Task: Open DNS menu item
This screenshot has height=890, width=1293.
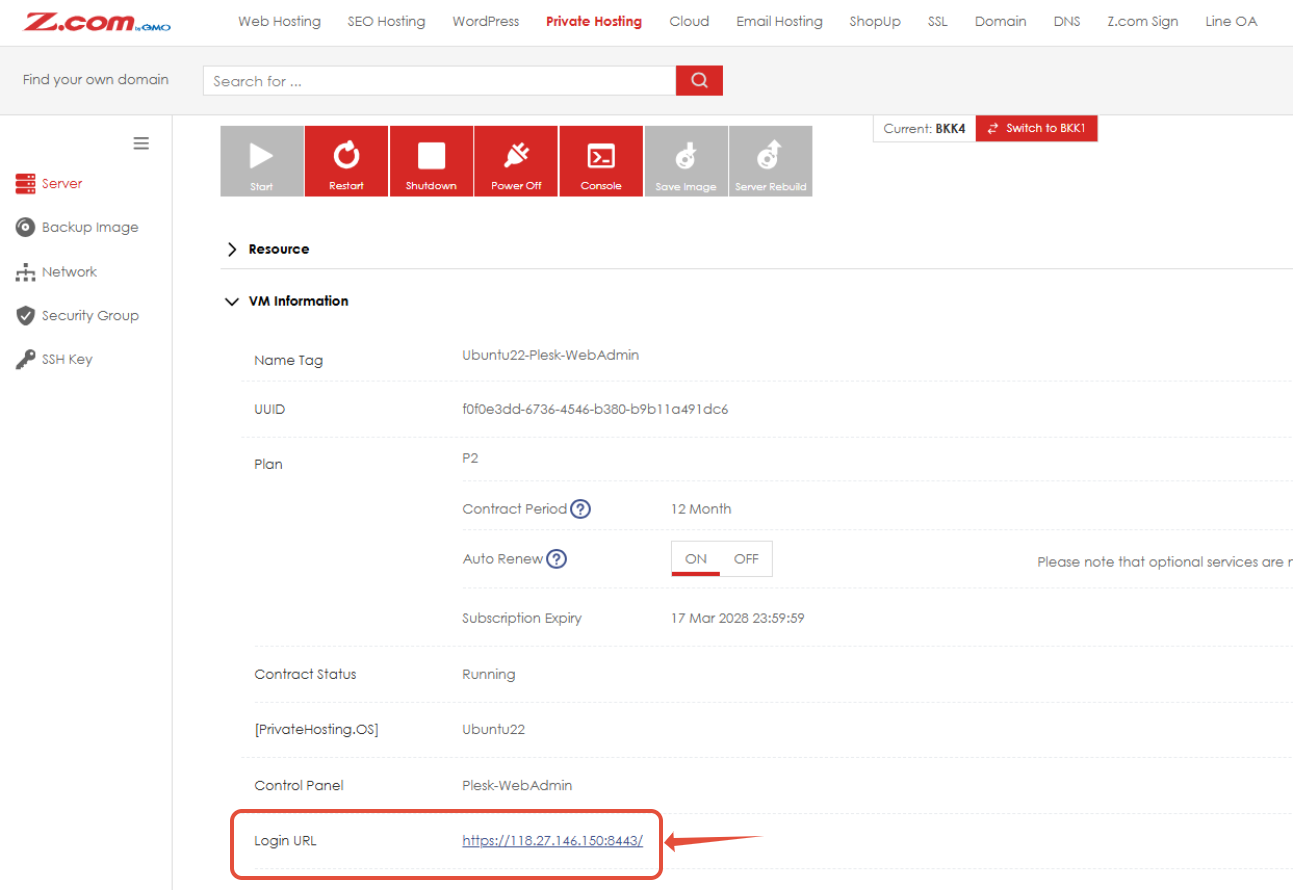Action: coord(1067,21)
